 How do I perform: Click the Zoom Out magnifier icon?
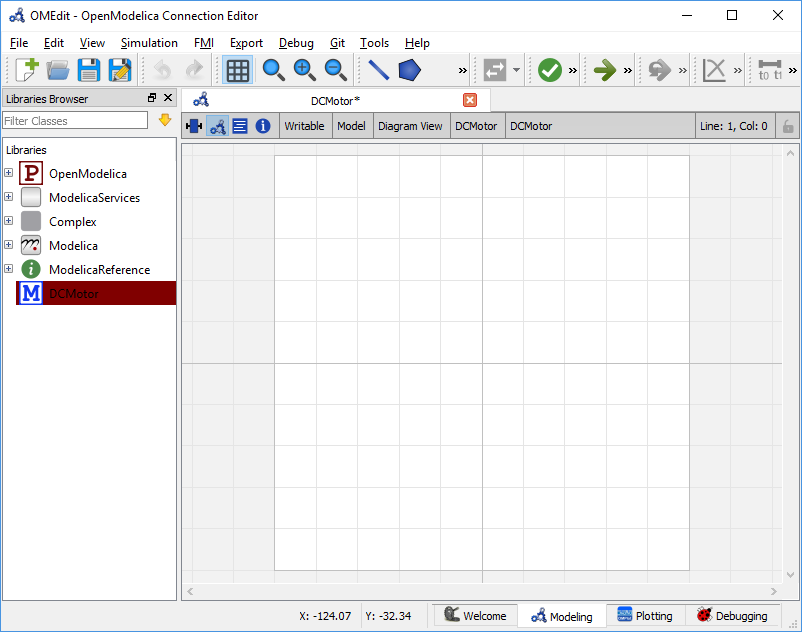tap(336, 70)
